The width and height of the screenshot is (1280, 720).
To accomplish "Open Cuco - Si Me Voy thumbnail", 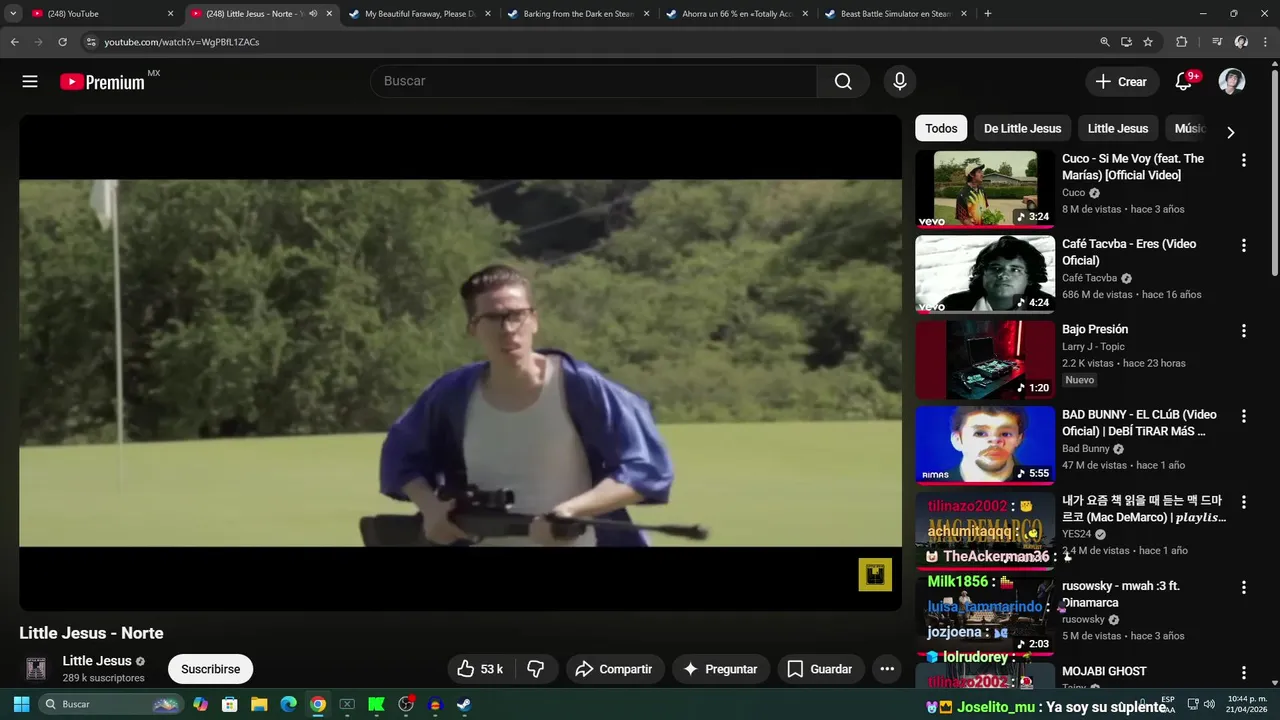I will [x=985, y=189].
